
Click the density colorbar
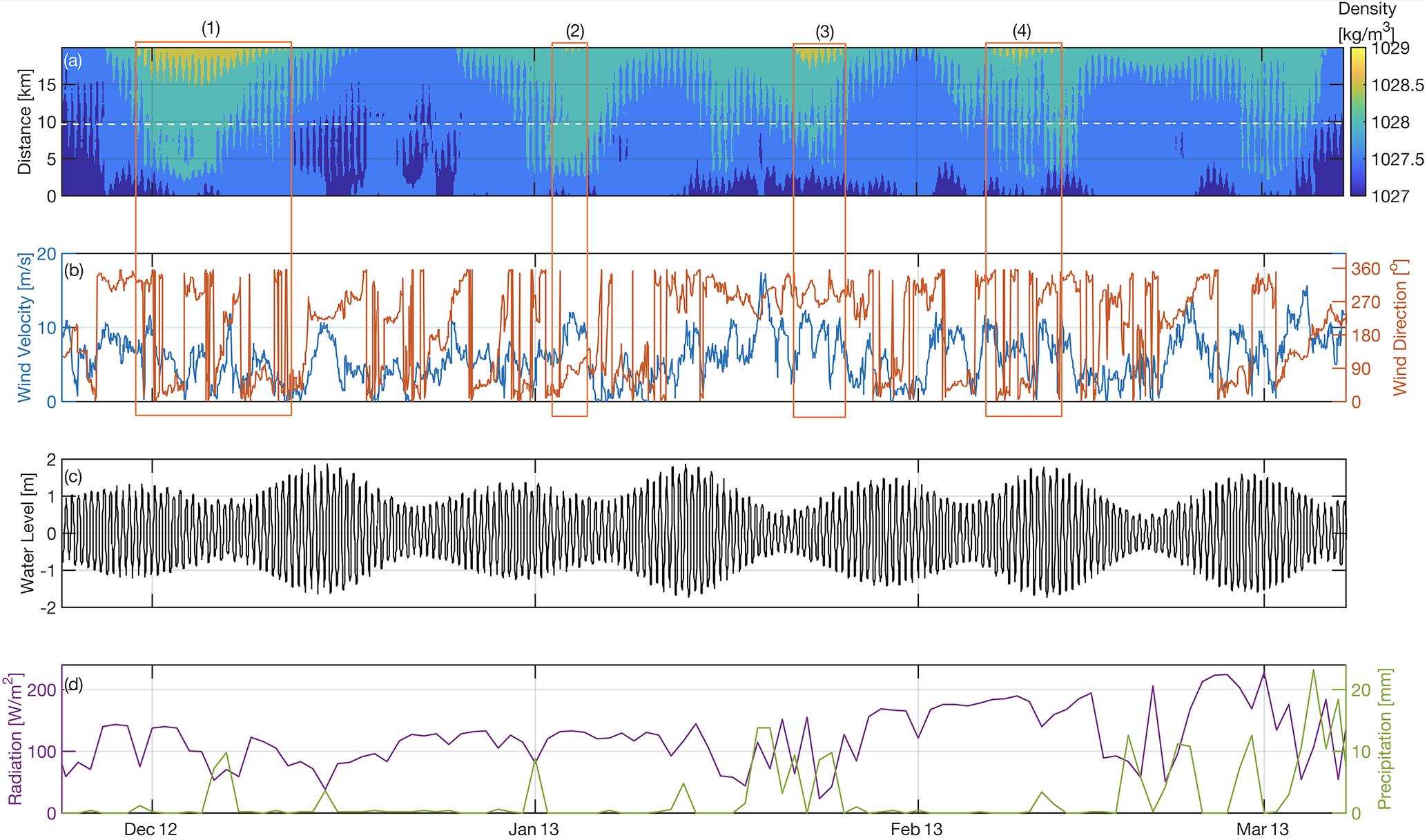[x=1357, y=121]
